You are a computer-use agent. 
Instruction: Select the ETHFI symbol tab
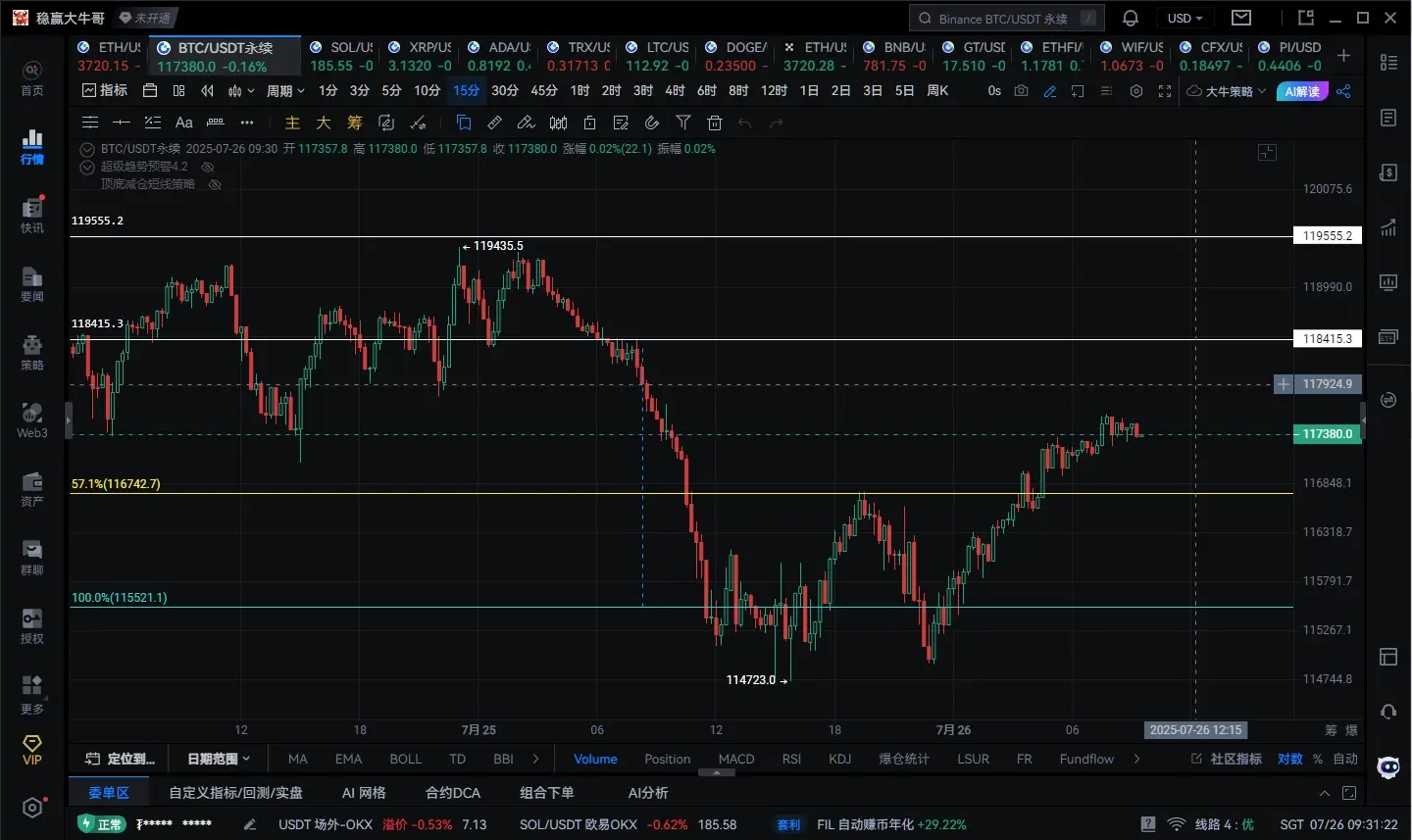point(1052,56)
